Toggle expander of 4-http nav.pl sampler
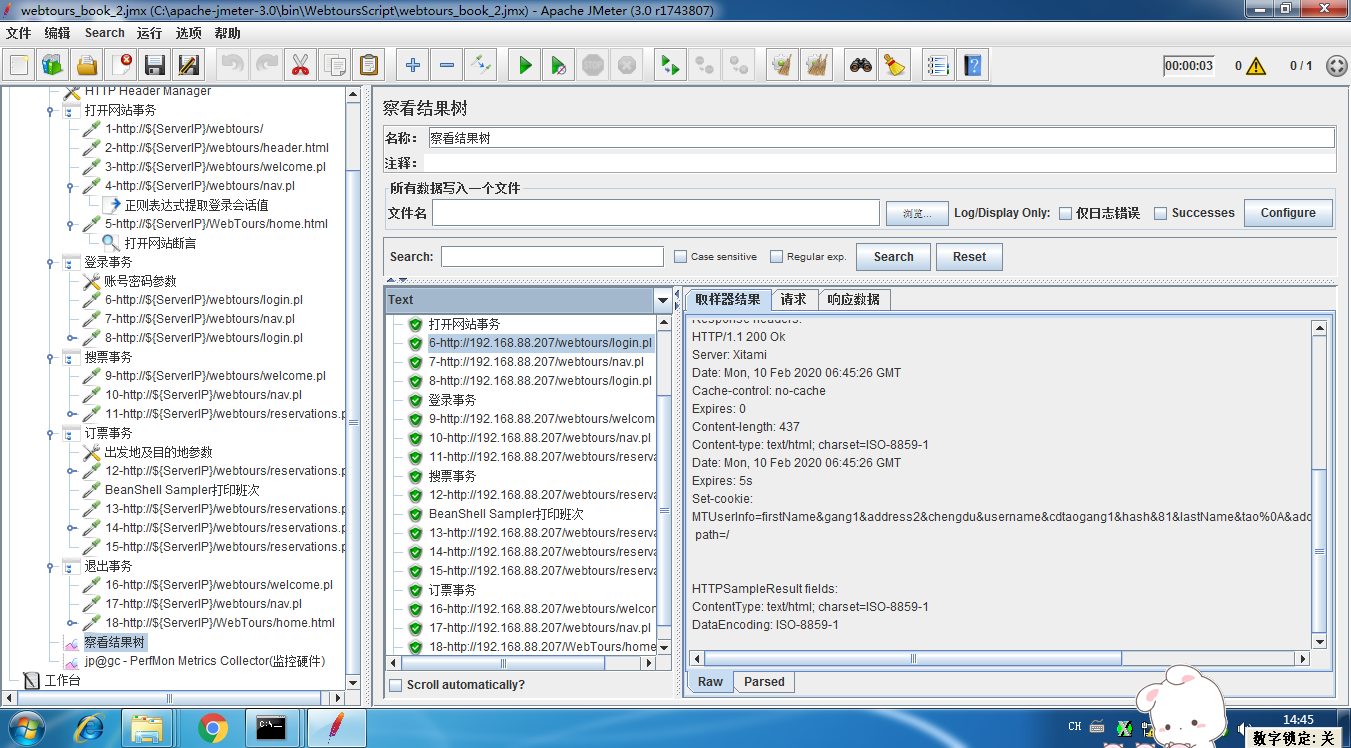Image resolution: width=1351 pixels, height=748 pixels. [x=71, y=186]
